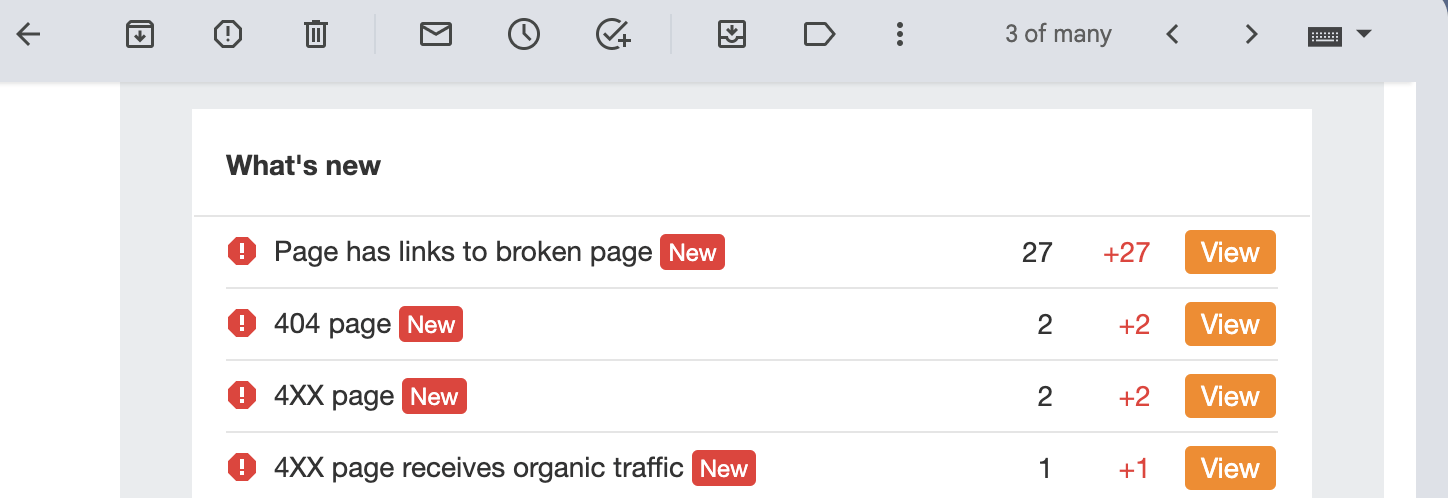Open the Labels menu

(x=819, y=35)
